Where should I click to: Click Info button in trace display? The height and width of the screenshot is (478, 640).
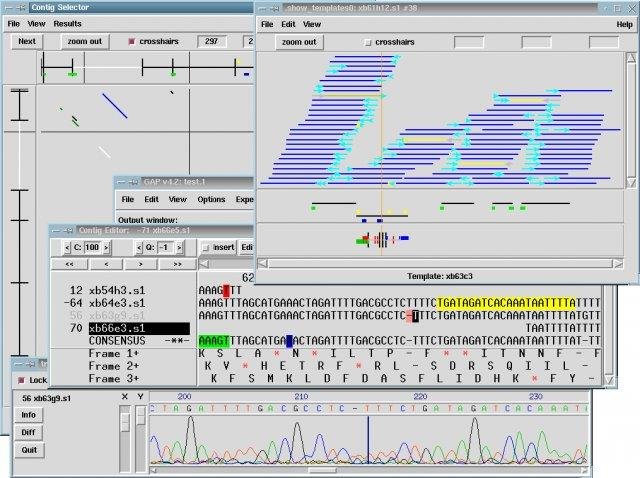coord(29,415)
